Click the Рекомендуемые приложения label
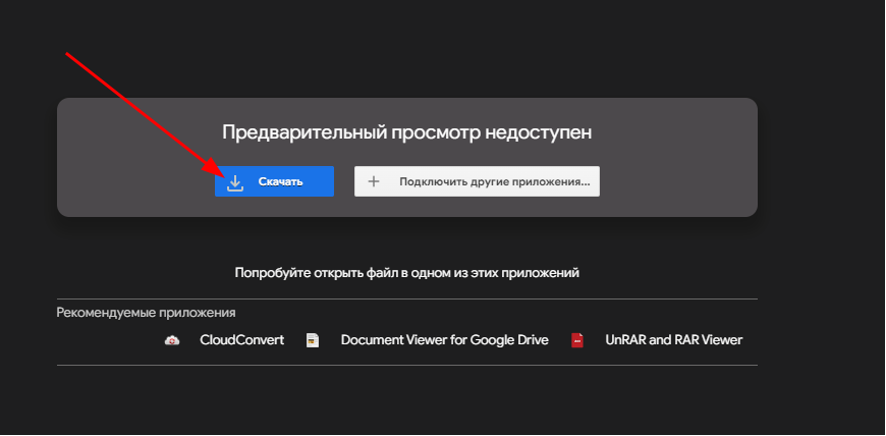This screenshot has width=886, height=436. [146, 312]
